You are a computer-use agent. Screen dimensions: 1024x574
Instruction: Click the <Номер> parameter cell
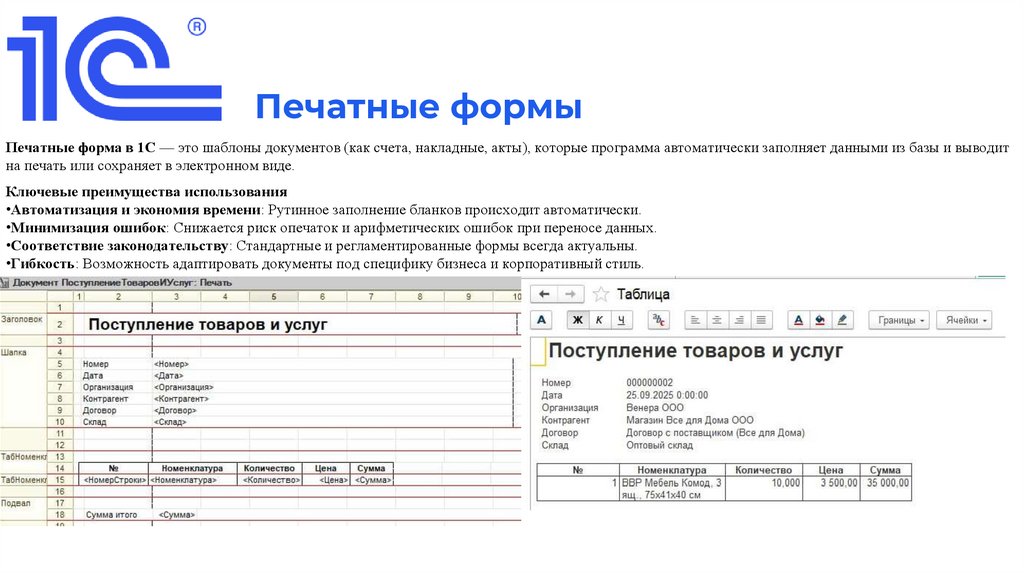[171, 364]
